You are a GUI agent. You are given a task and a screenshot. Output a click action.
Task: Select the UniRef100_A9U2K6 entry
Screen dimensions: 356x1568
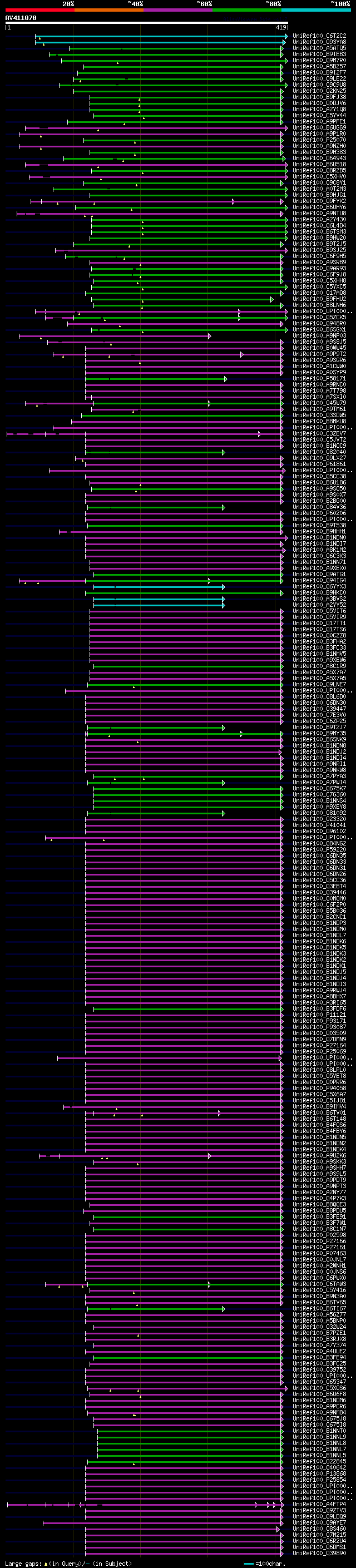(319, 1155)
